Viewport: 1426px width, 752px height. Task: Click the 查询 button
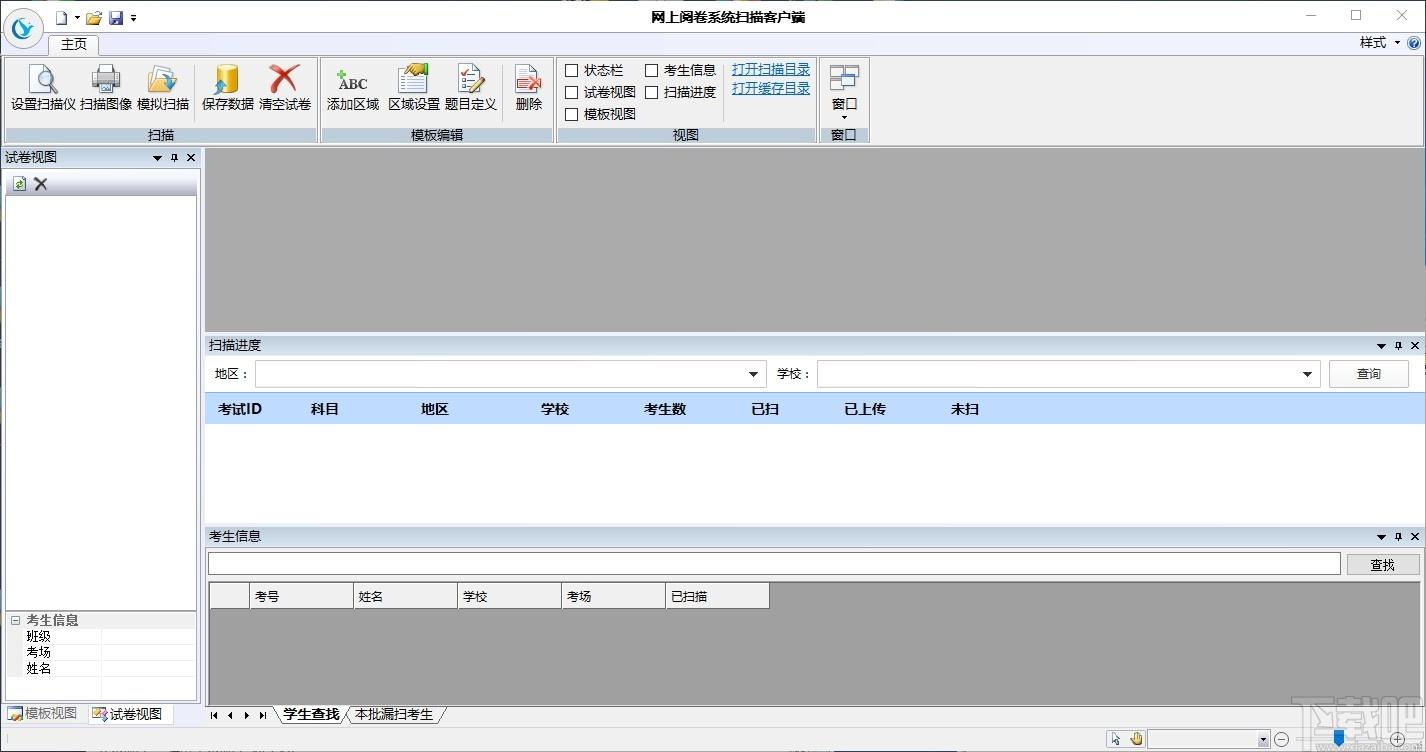(1369, 374)
